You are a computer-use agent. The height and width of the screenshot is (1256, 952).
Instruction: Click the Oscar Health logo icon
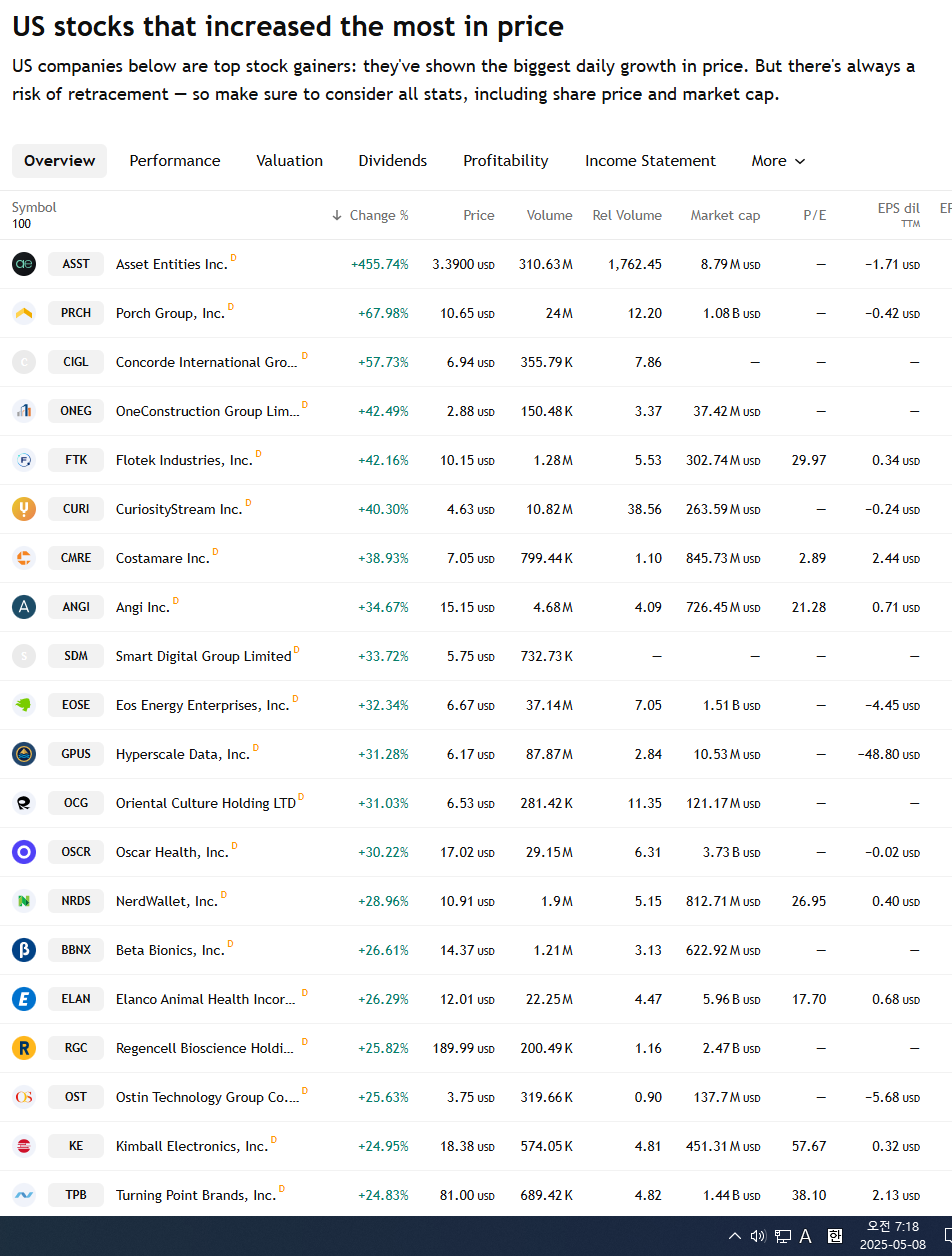24,852
